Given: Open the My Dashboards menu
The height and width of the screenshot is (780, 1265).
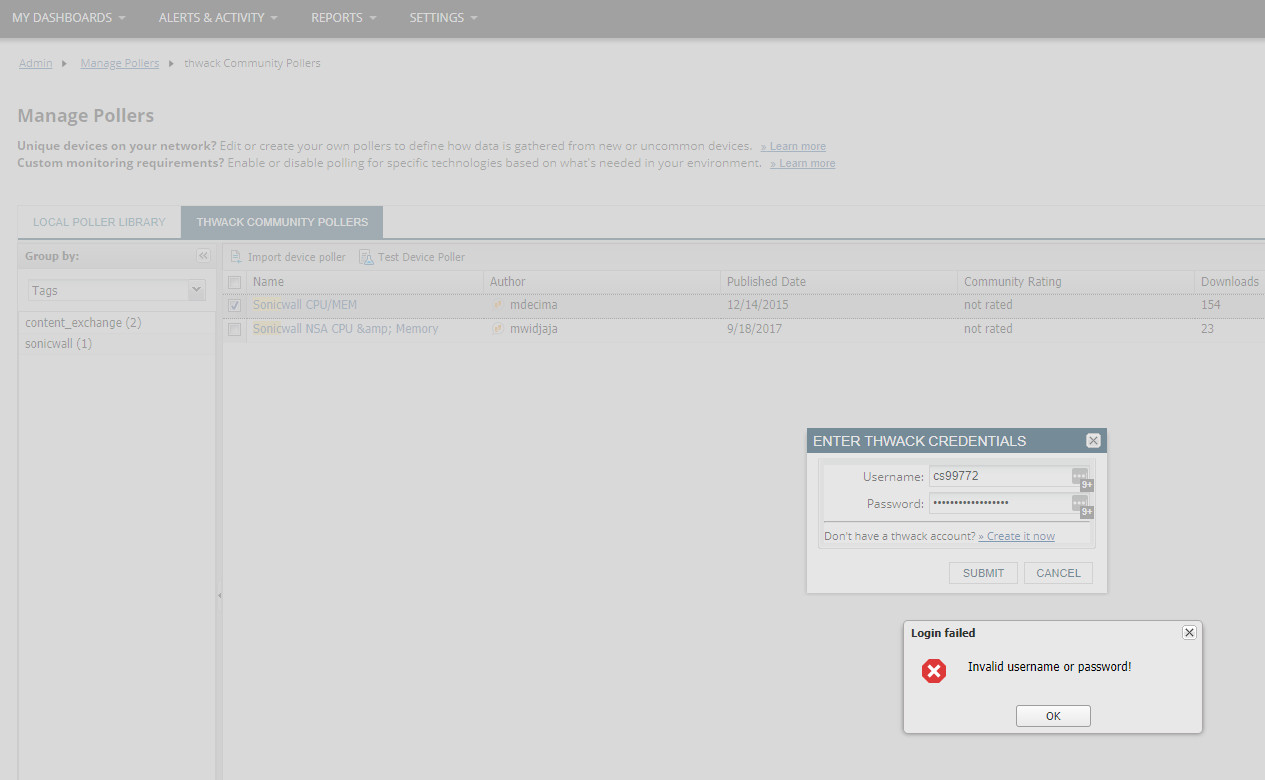Looking at the screenshot, I should pyautogui.click(x=69, y=18).
